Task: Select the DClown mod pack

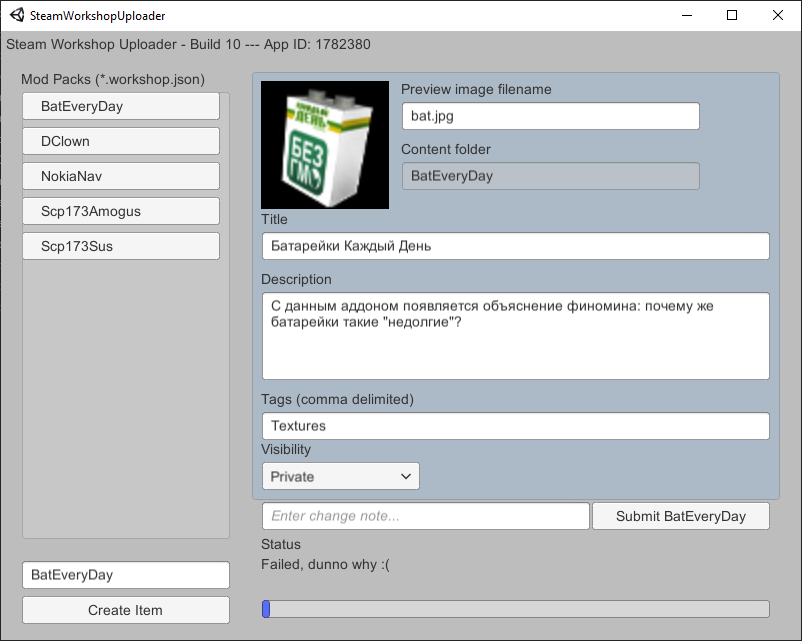Action: [121, 141]
